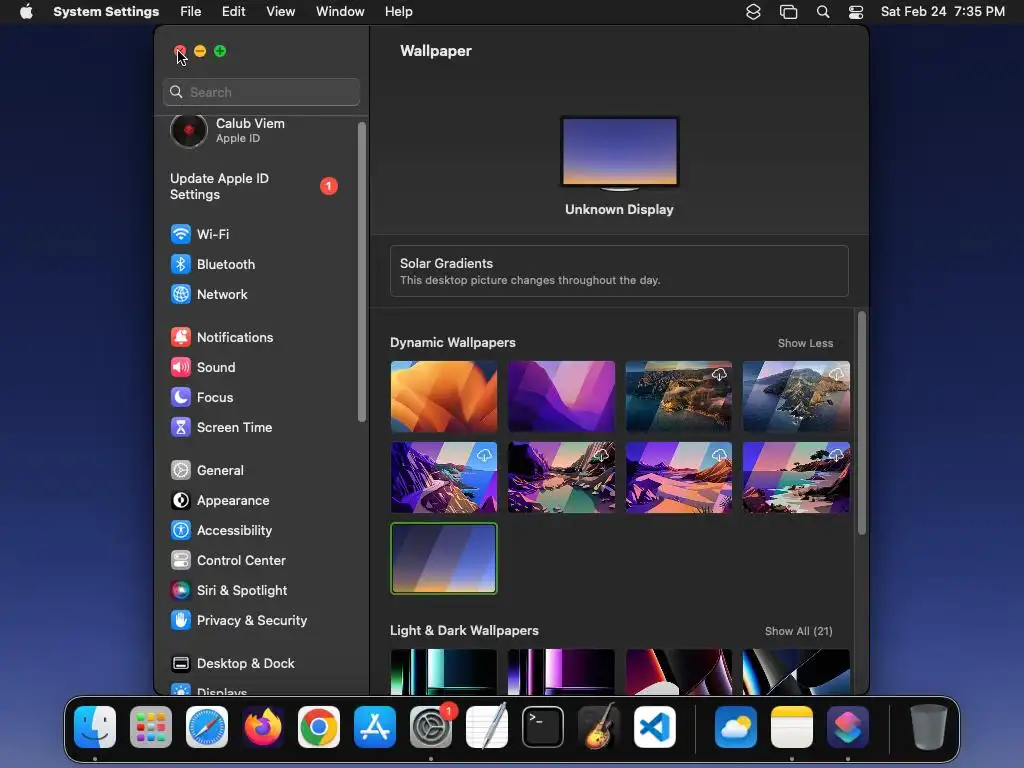Viewport: 1024px width, 768px height.
Task: Open App Store from the Dock
Action: coord(375,727)
